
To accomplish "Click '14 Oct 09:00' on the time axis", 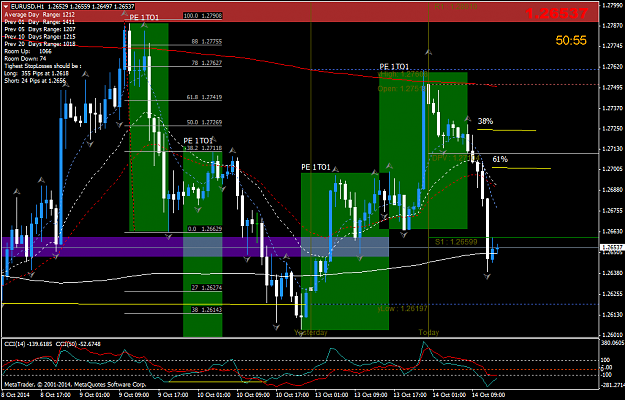I will click(489, 395).
